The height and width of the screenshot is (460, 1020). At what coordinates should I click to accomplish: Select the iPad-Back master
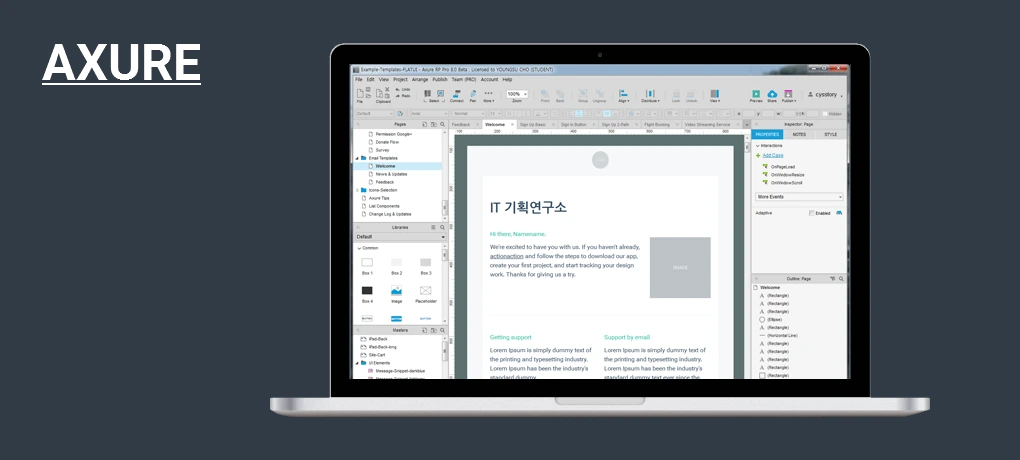378,339
